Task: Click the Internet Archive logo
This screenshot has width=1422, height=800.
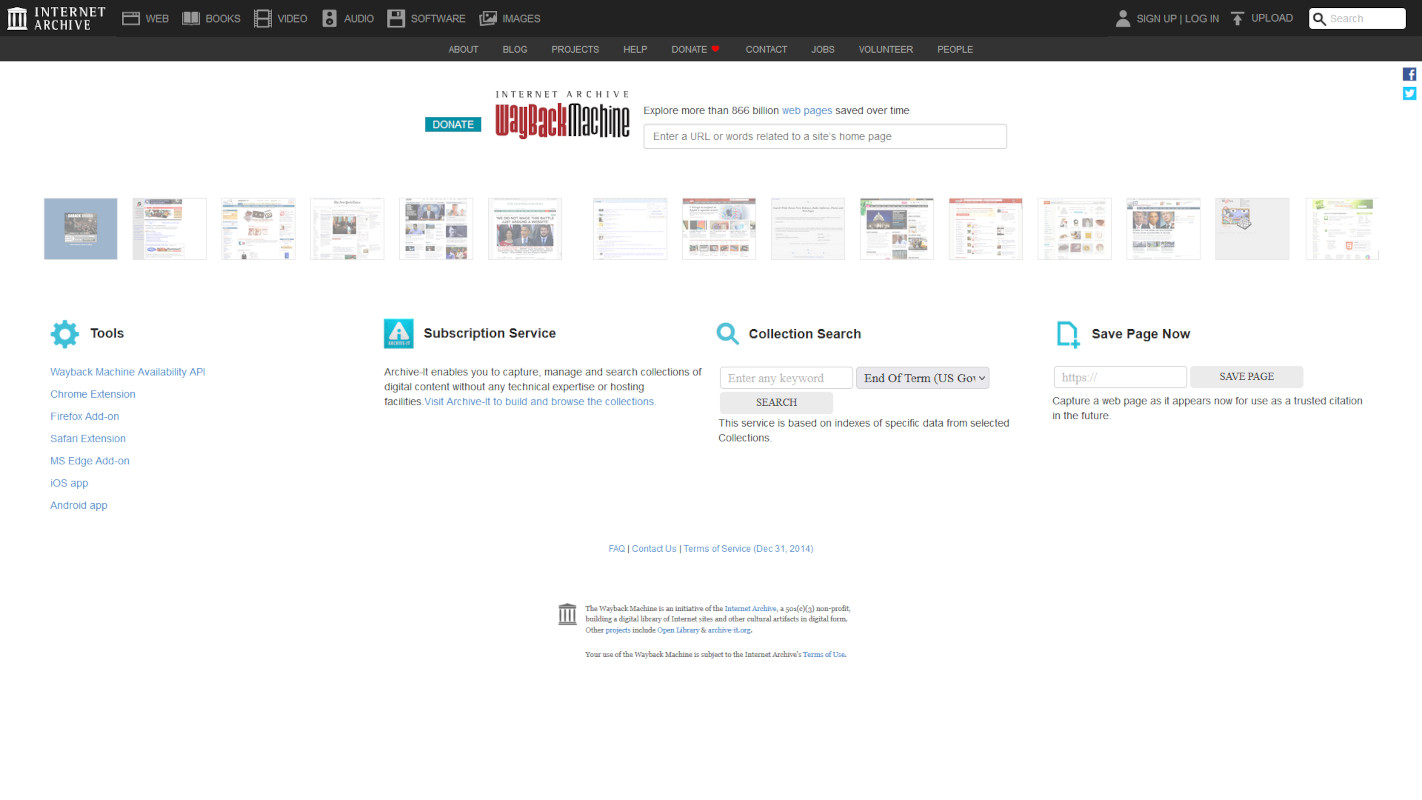Action: pyautogui.click(x=56, y=18)
